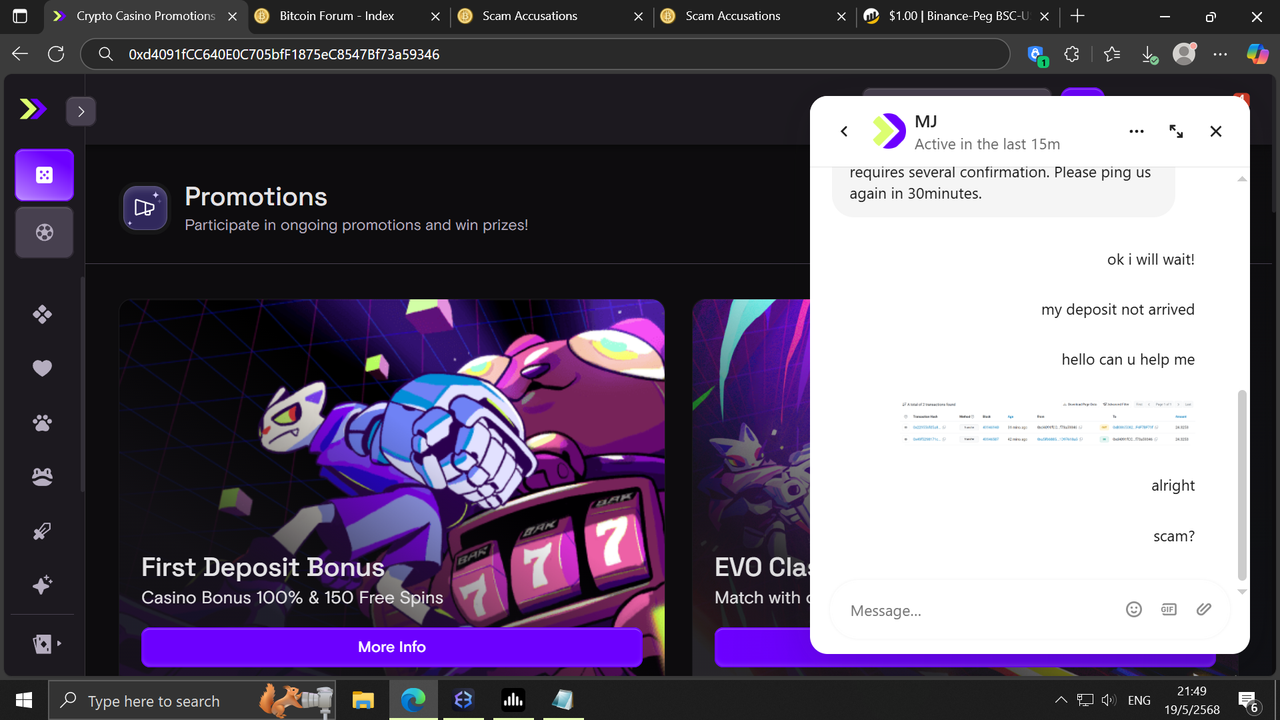Show hidden system tray icons

click(x=1060, y=700)
